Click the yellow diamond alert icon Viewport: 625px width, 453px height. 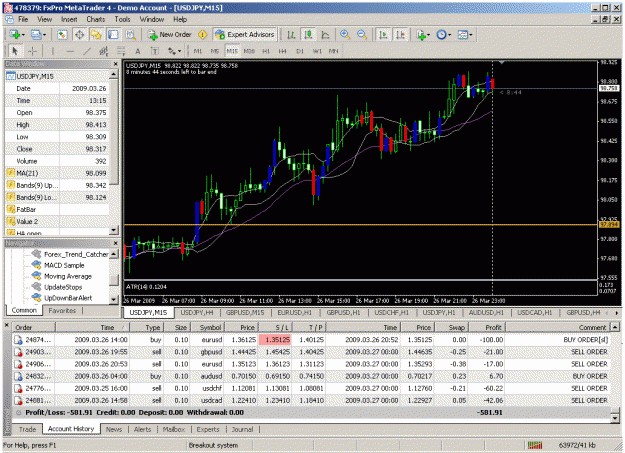(202, 35)
